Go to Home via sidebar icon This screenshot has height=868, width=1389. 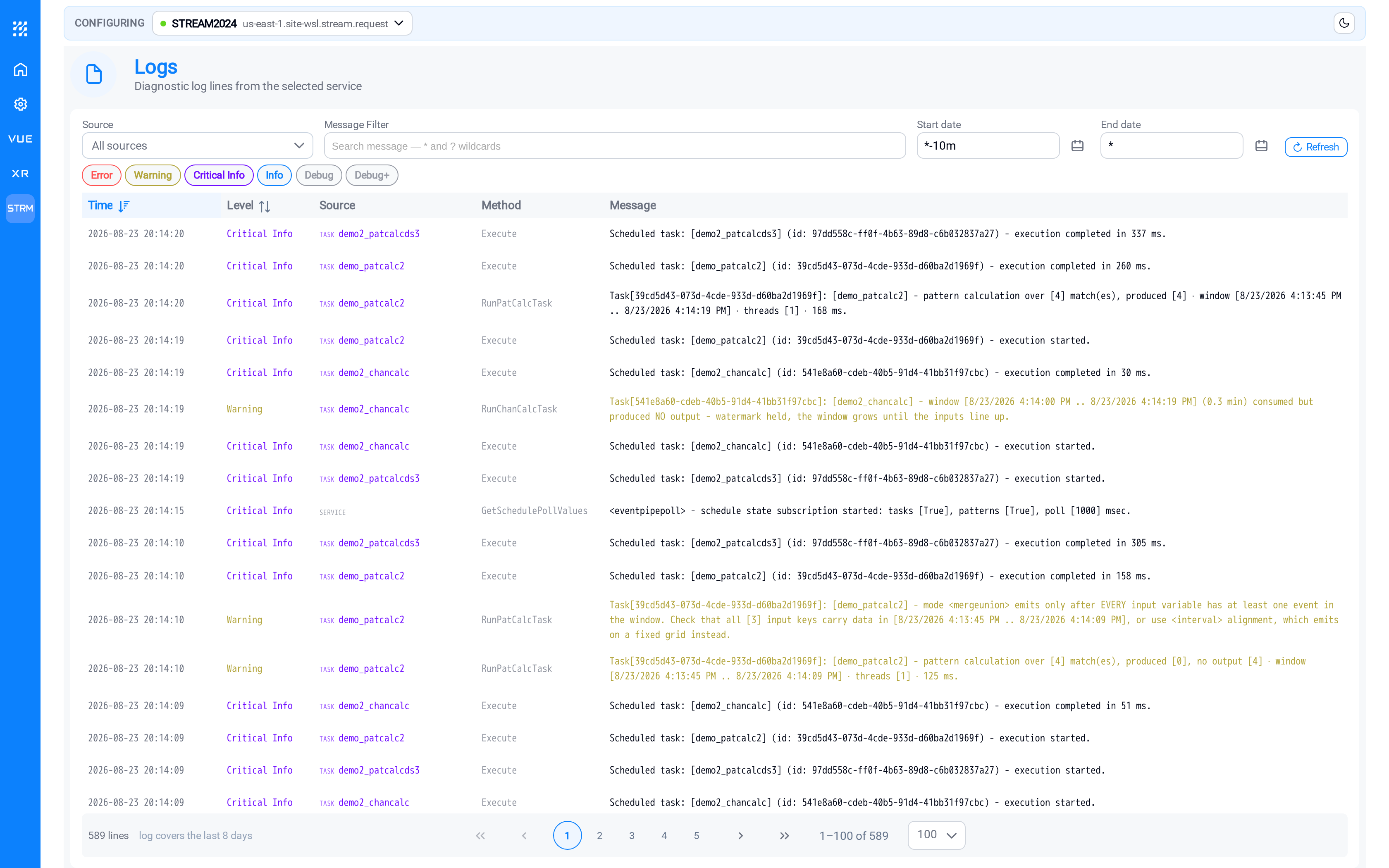pyautogui.click(x=20, y=69)
